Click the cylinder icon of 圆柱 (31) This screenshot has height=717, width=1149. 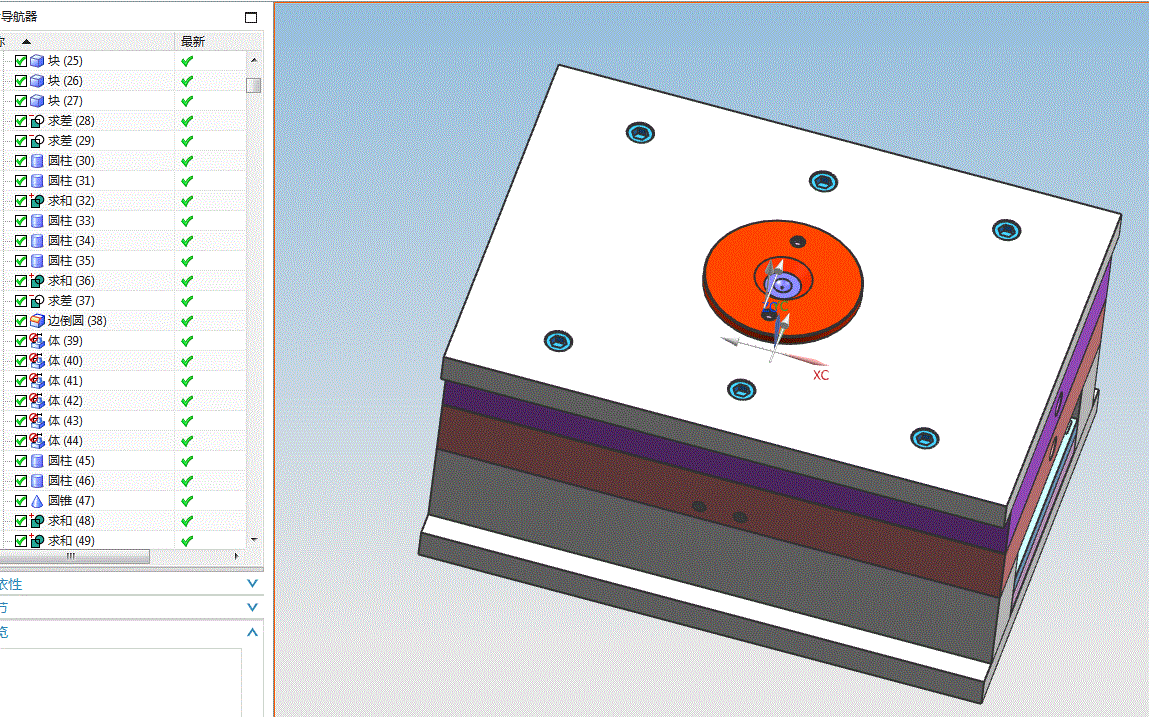tap(37, 180)
